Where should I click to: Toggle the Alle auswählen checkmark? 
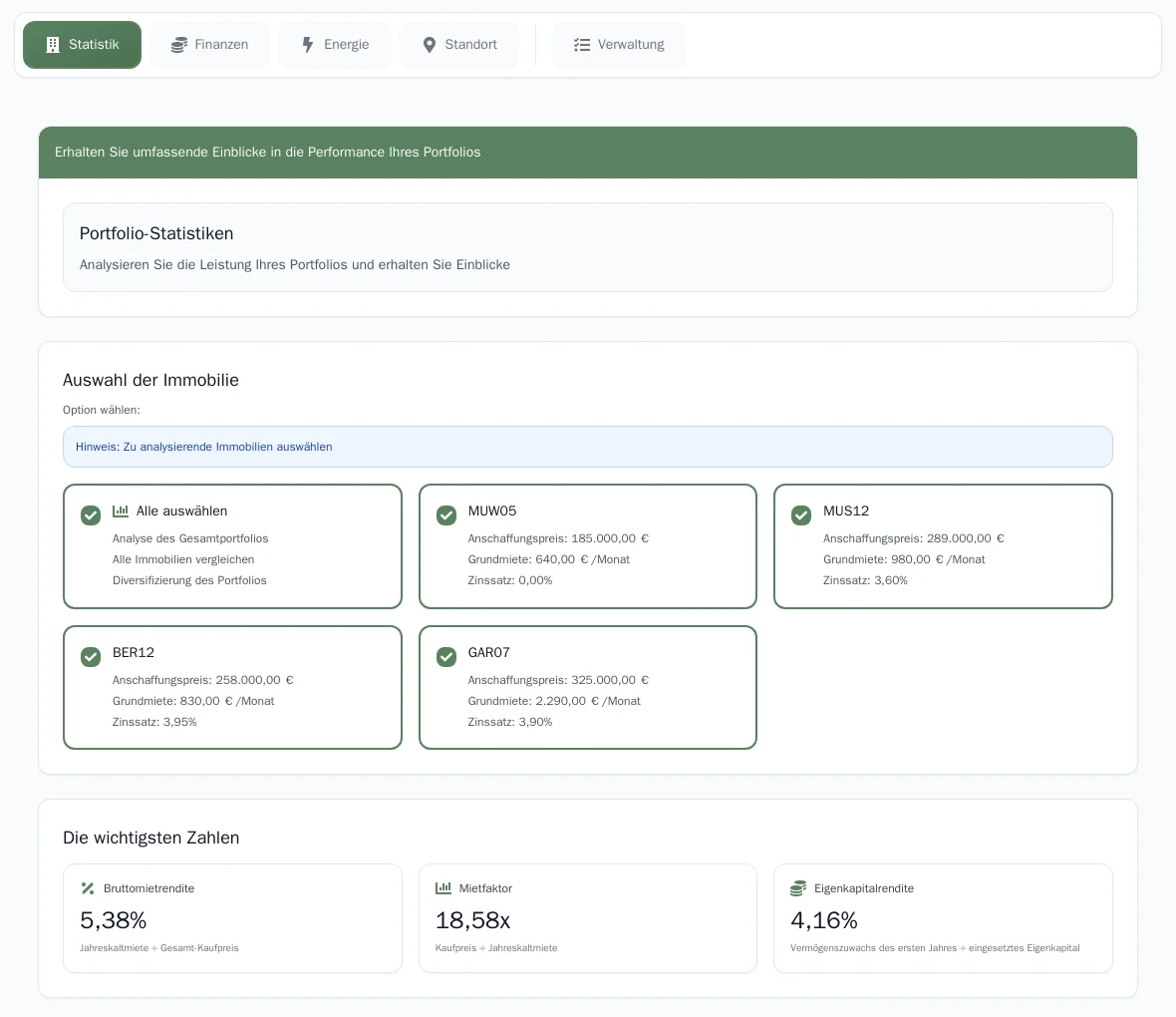(91, 515)
